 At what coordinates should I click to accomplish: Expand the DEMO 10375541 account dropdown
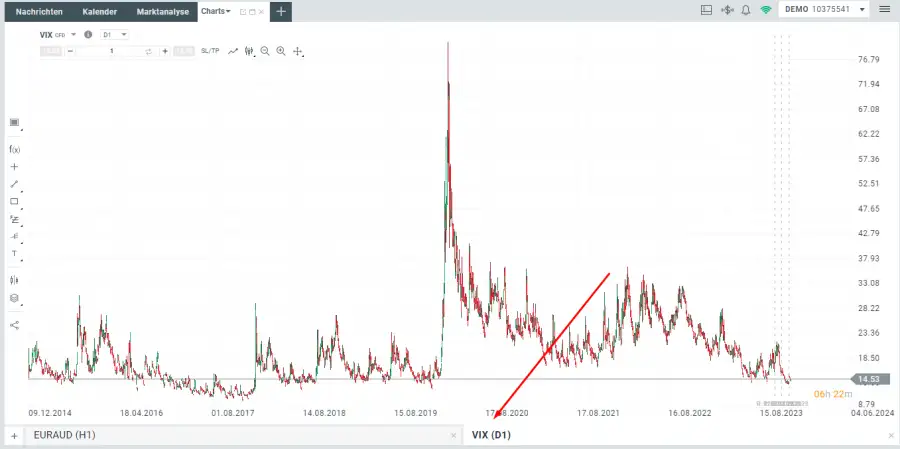click(x=824, y=9)
